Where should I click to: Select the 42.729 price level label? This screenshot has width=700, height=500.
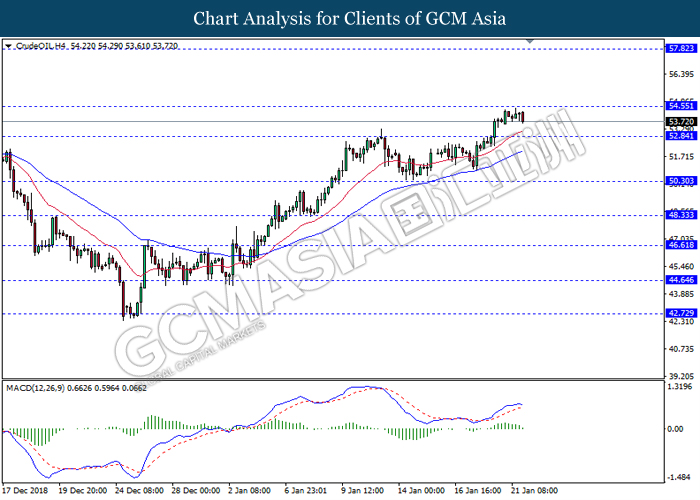pyautogui.click(x=681, y=313)
